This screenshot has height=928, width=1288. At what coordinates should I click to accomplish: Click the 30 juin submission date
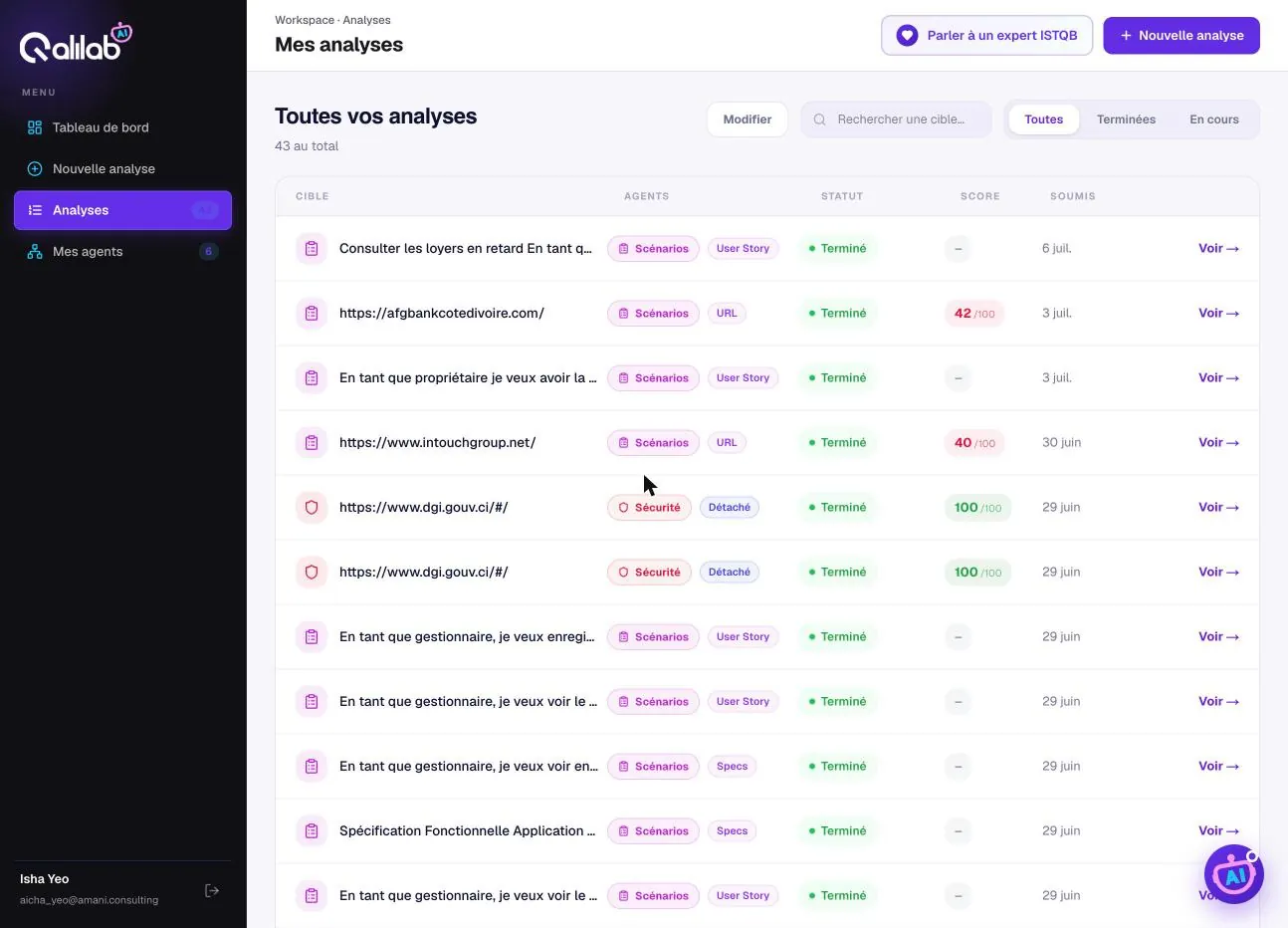1062,443
